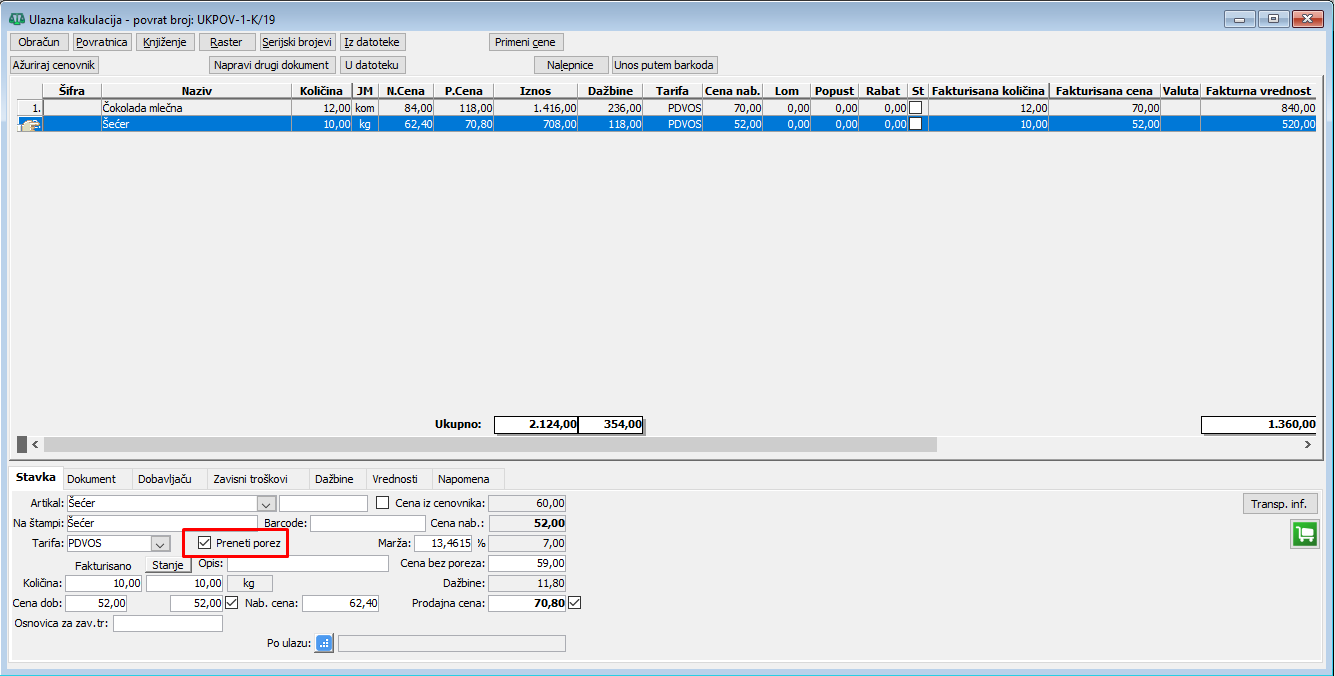Open the Dobavljaču tab

point(165,479)
